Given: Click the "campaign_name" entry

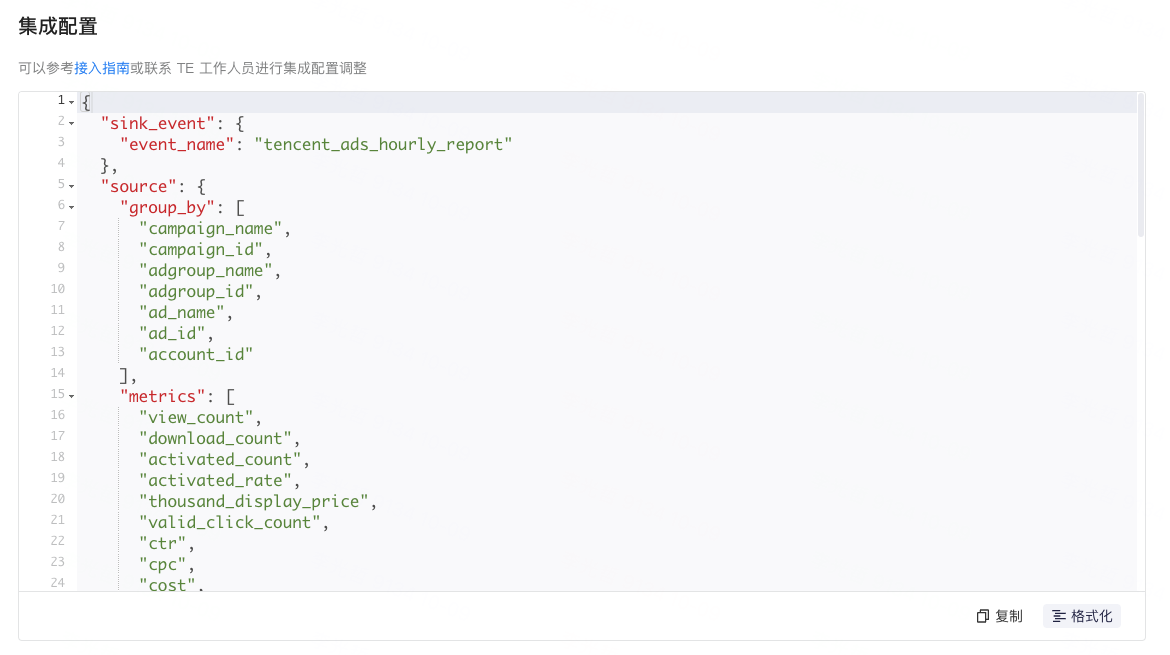Looking at the screenshot, I should (x=210, y=228).
